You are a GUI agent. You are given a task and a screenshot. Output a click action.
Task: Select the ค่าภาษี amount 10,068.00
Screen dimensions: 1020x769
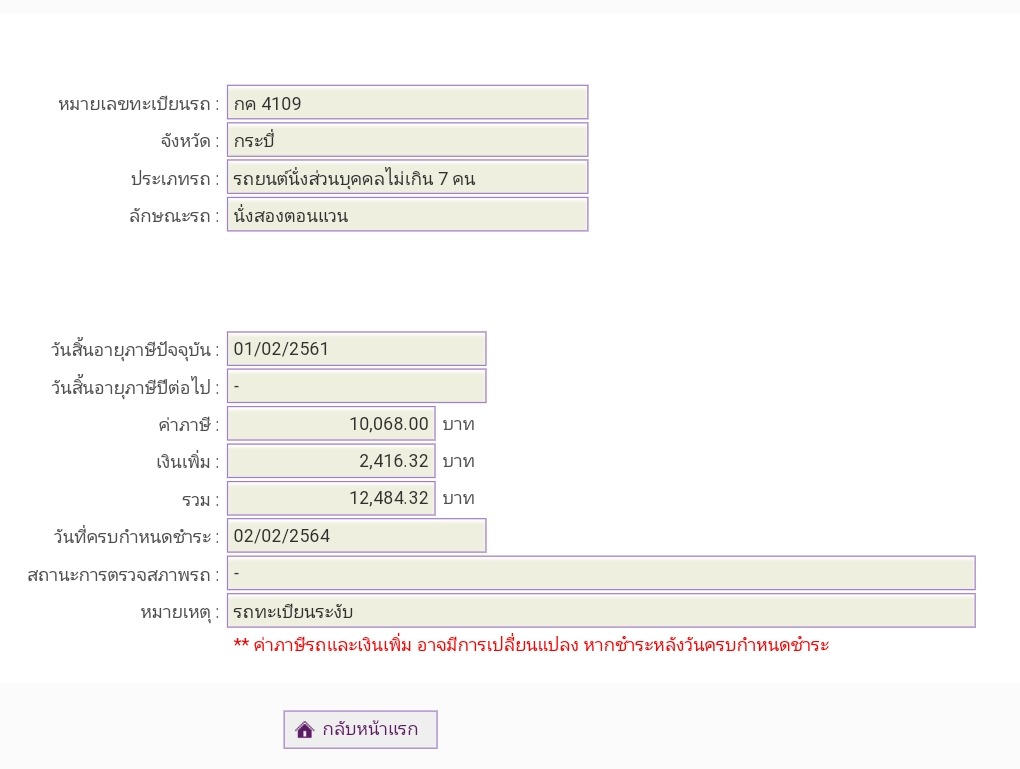click(331, 424)
